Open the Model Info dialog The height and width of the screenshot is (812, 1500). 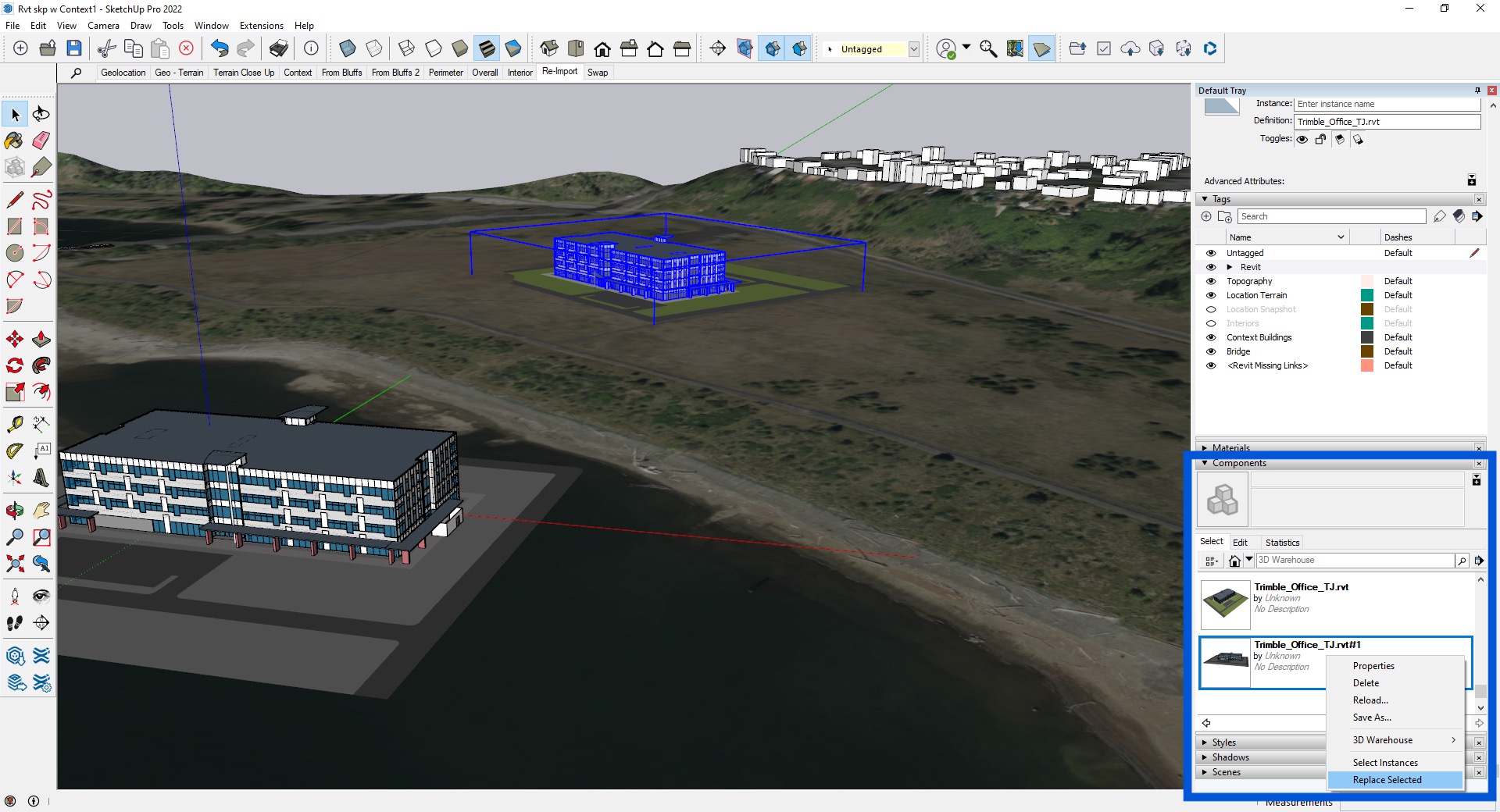pyautogui.click(x=312, y=48)
